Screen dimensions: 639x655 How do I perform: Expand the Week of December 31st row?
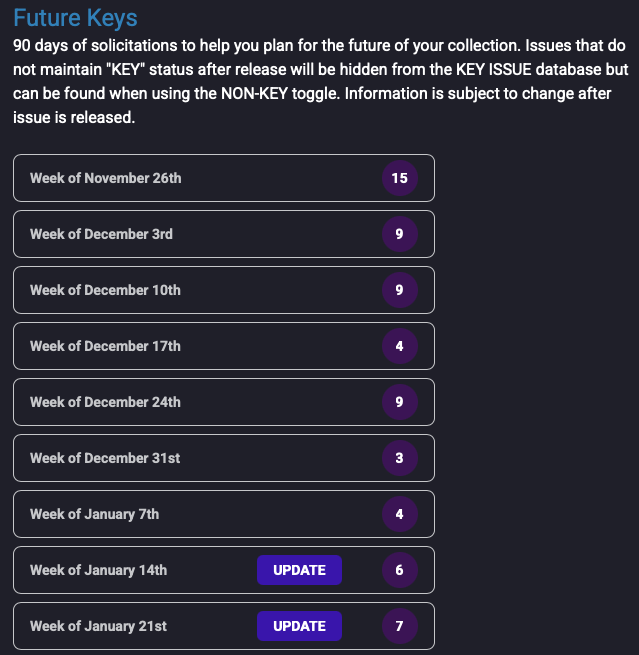tap(105, 458)
